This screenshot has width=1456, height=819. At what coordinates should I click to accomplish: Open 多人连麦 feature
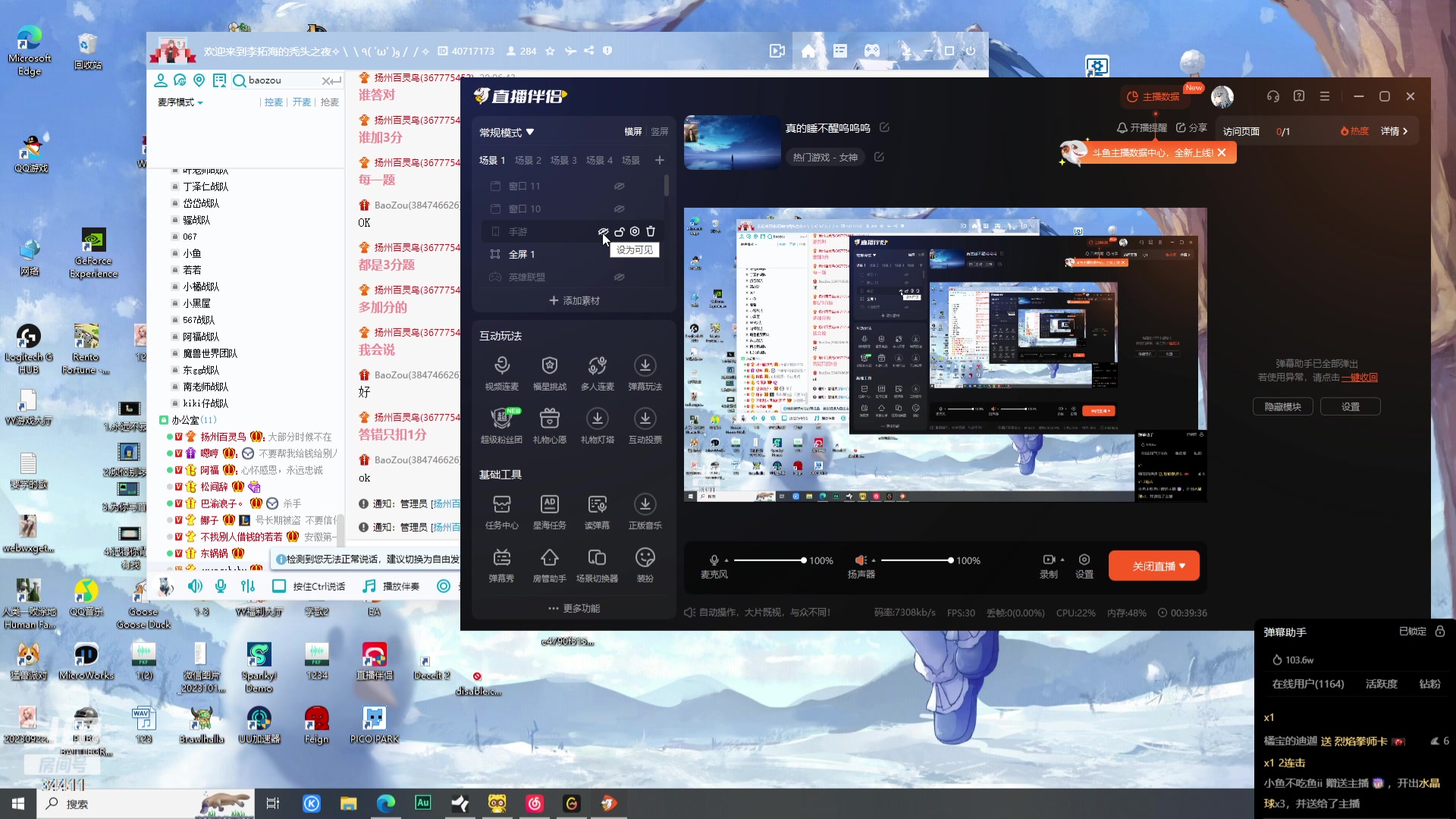[598, 369]
